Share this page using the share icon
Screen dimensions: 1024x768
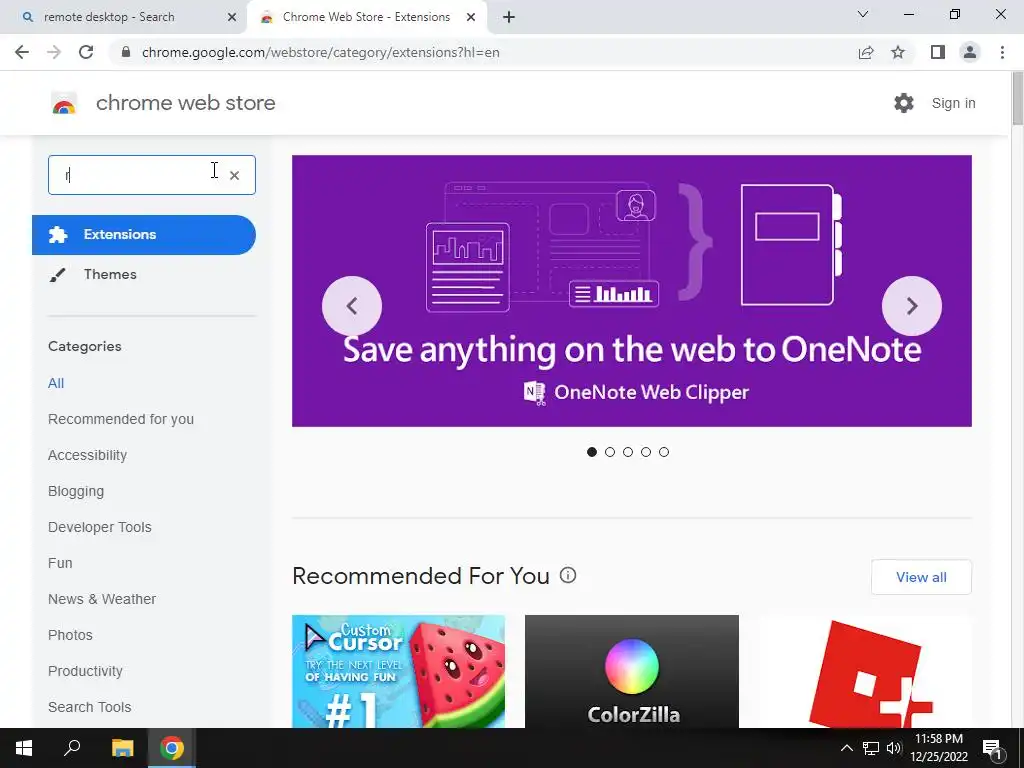pos(866,52)
